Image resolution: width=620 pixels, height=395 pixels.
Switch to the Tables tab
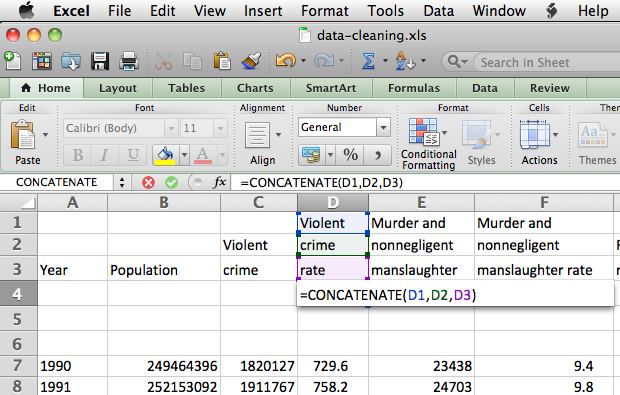186,88
